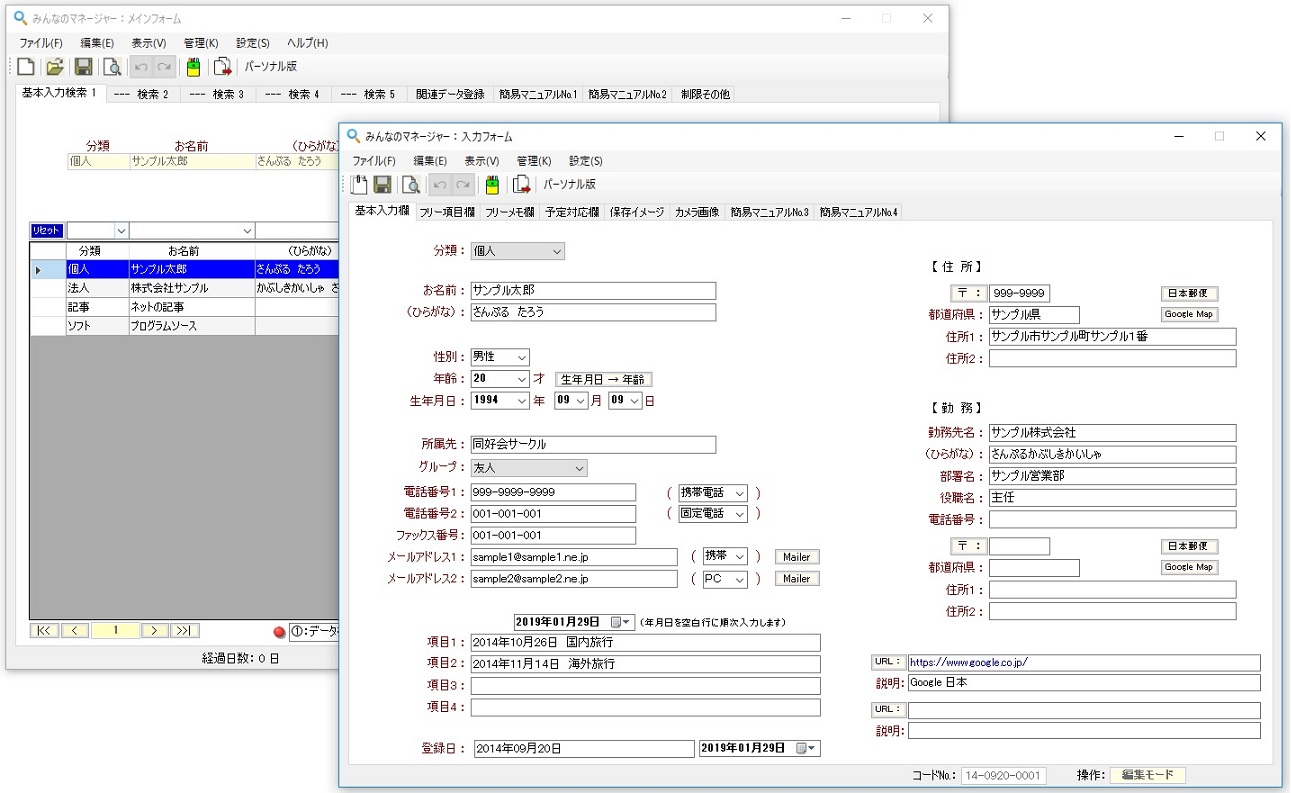This screenshot has width=1291, height=793.
Task: Open ヘルプ(H) menu in main form
Action: point(307,43)
